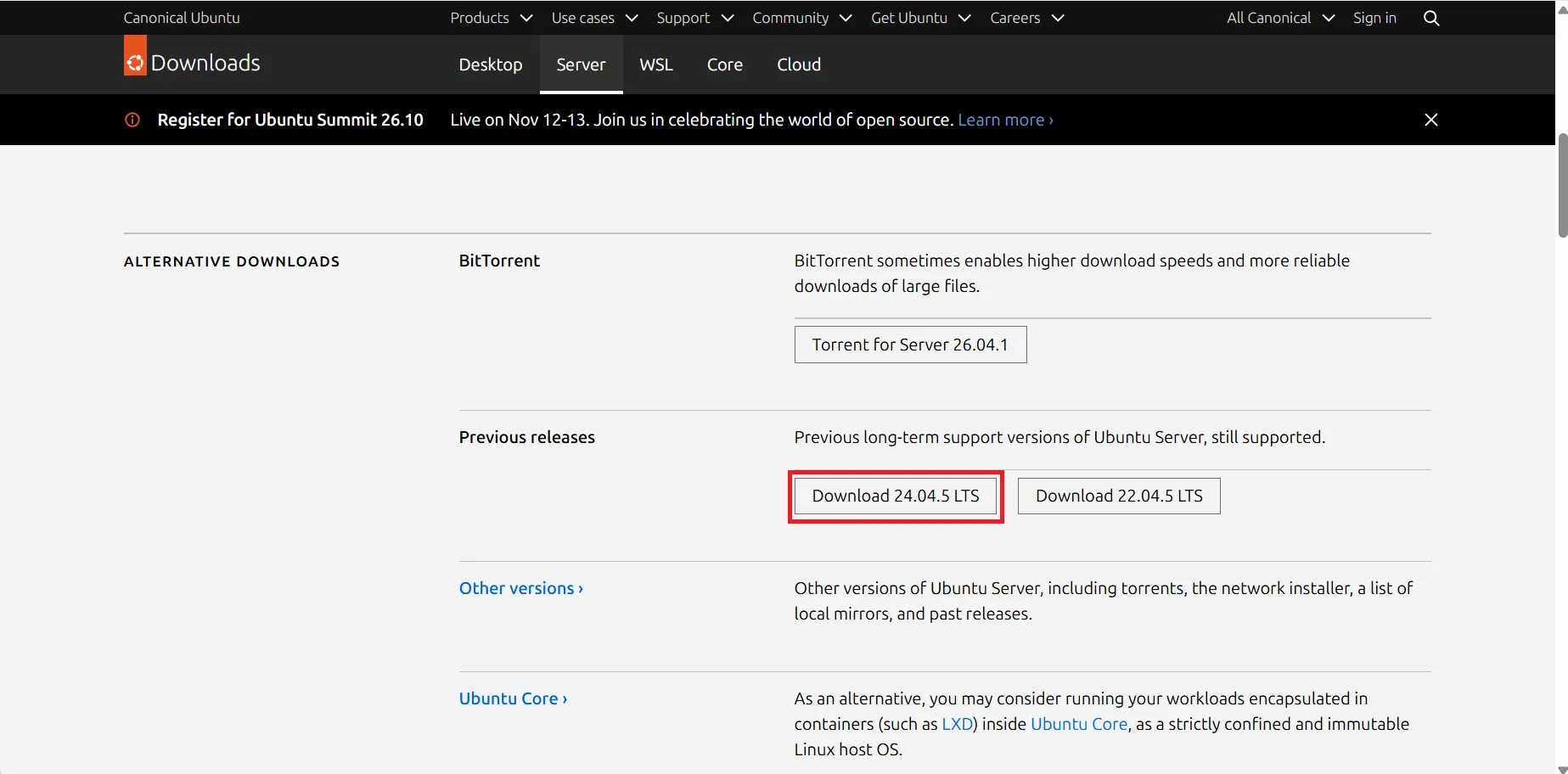Screen dimensions: 1568x774
Task: Click Torrent for Server 26.04.1 button
Action: [911, 345]
